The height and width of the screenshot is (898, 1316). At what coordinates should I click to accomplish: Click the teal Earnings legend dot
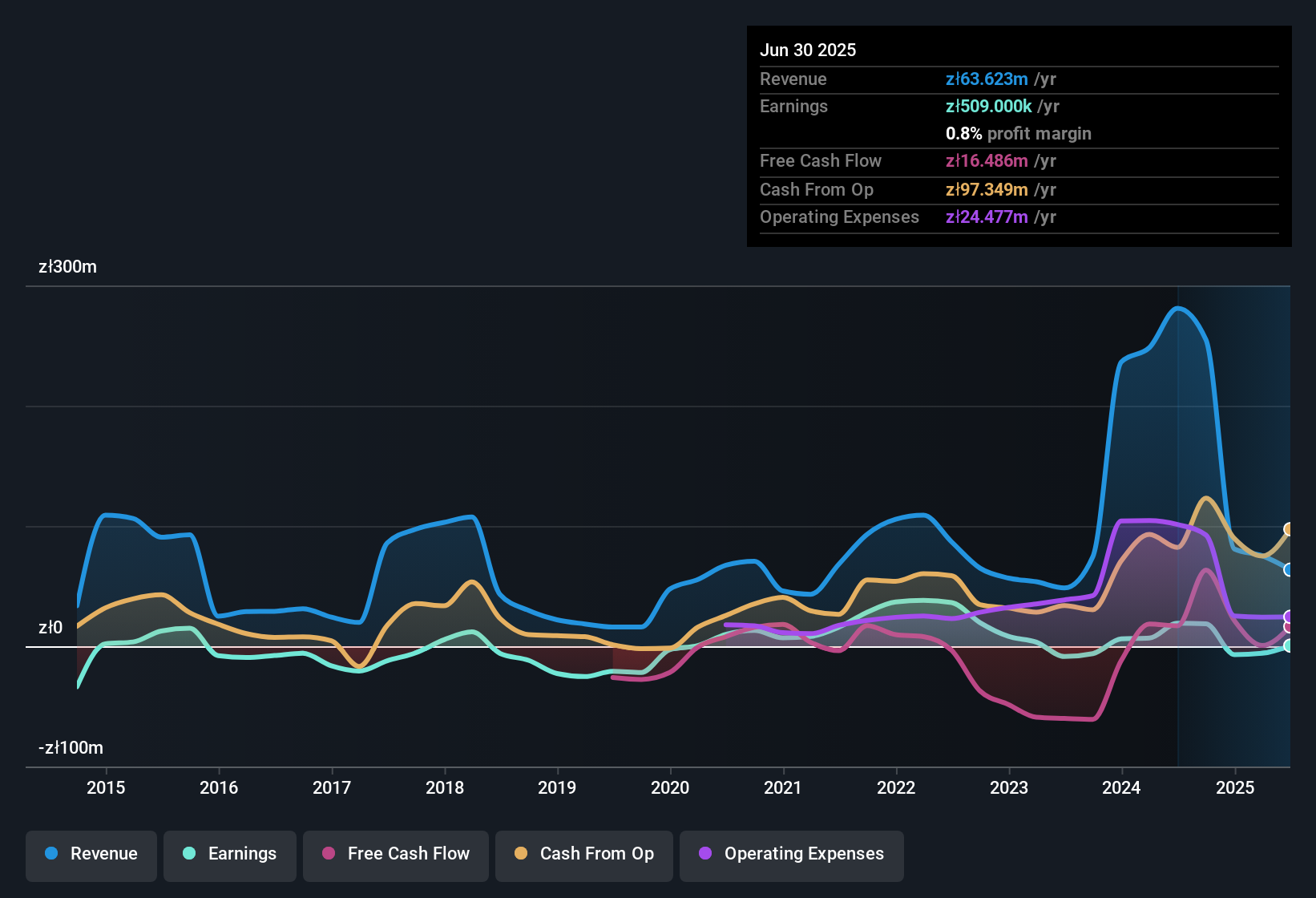click(189, 854)
